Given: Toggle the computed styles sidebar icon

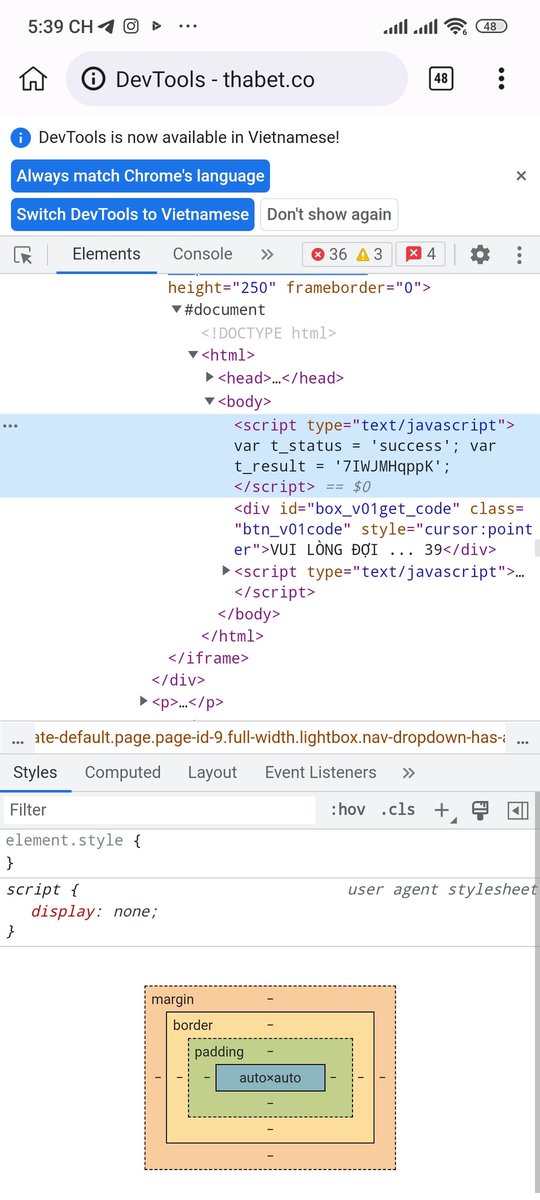Looking at the screenshot, I should [518, 810].
